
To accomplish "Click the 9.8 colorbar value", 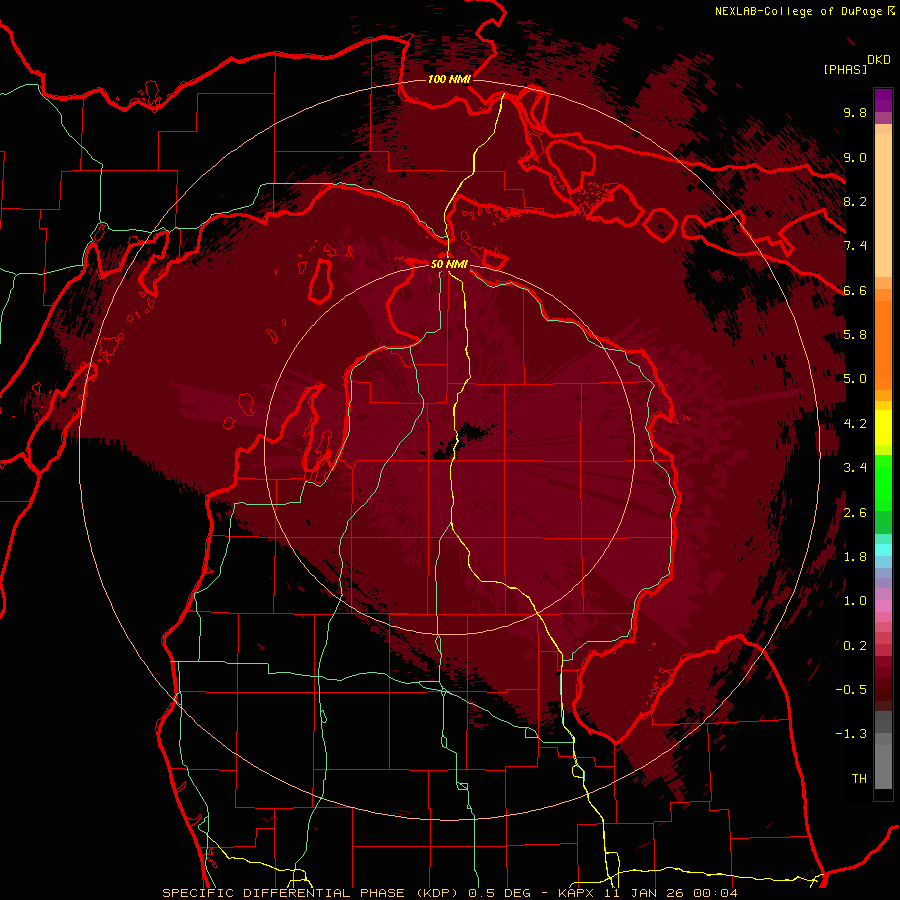I will (x=855, y=112).
